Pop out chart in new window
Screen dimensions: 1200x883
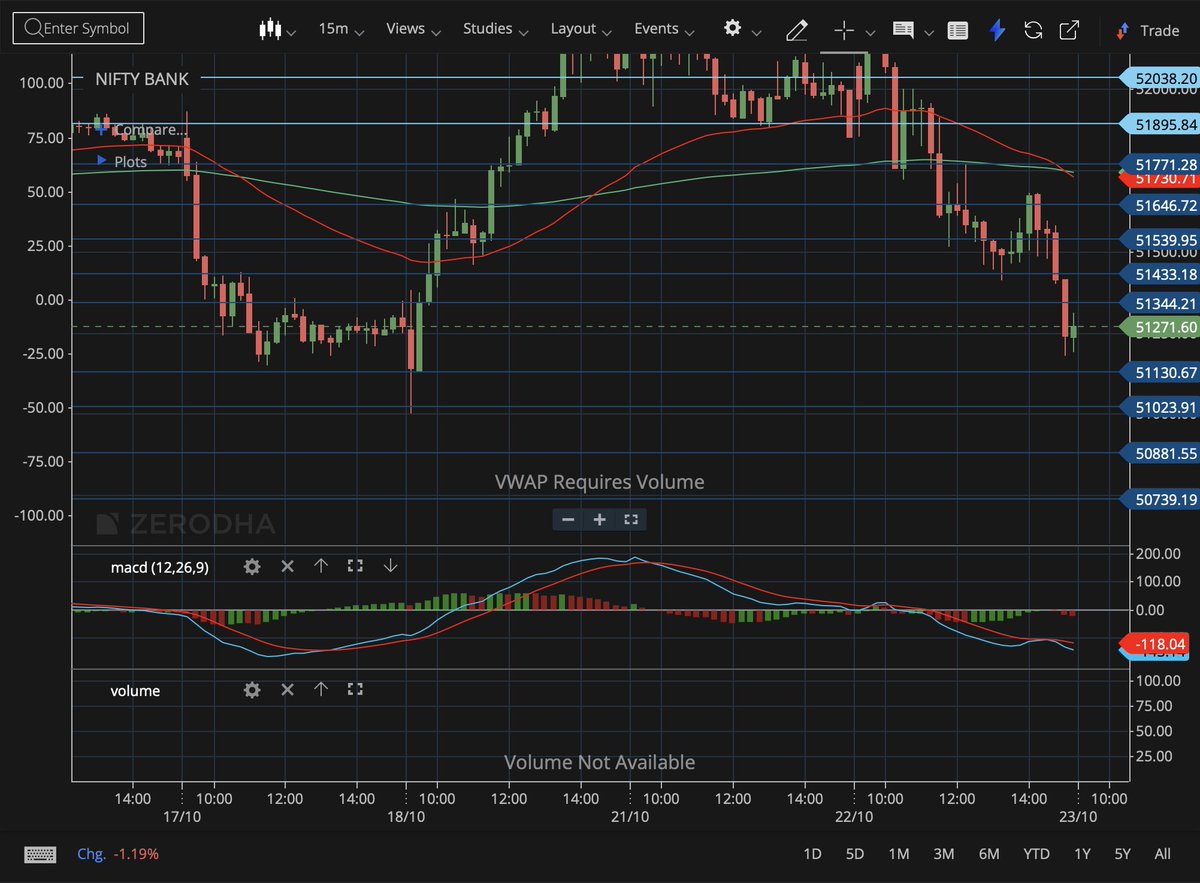tap(1069, 29)
